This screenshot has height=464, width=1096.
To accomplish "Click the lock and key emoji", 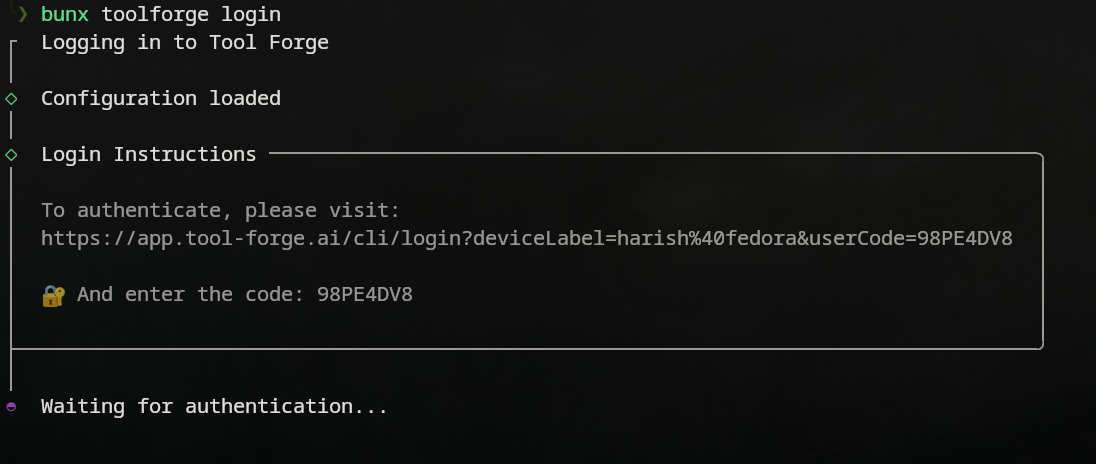I will tap(53, 295).
